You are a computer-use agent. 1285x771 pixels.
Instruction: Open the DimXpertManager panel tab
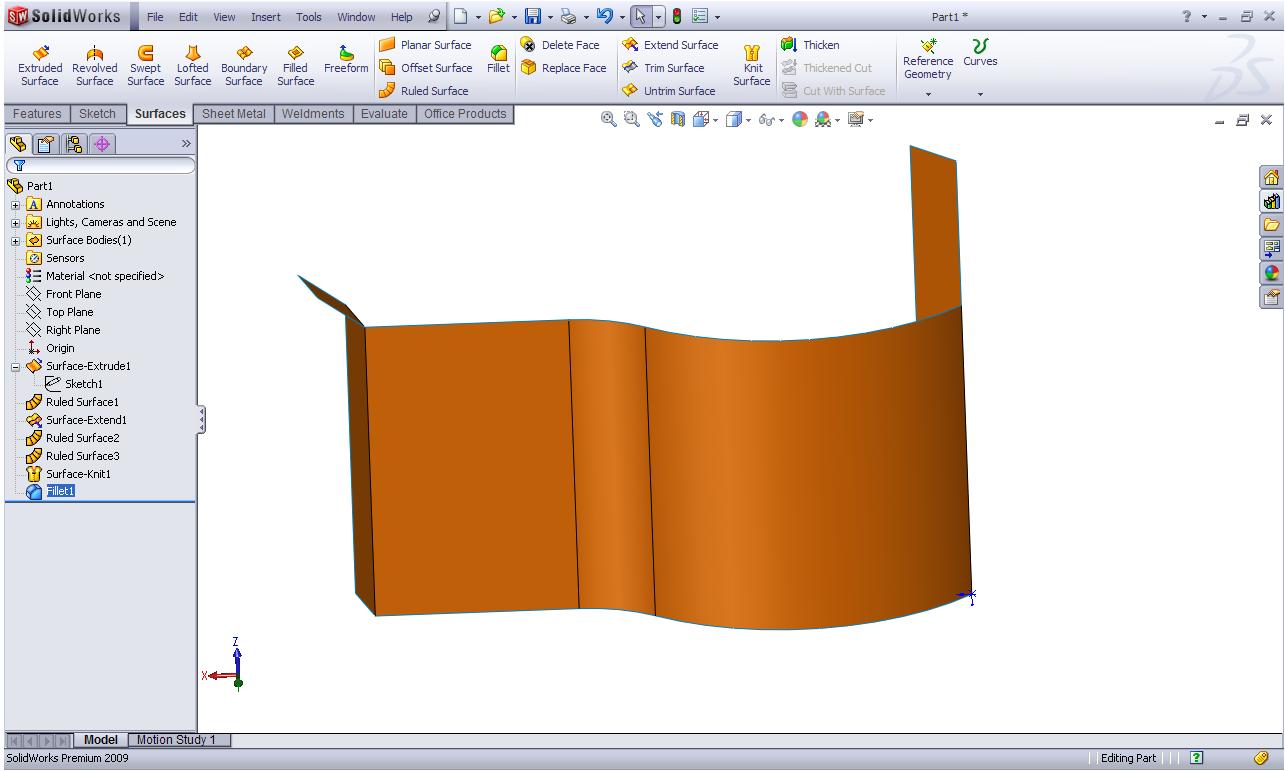[x=103, y=144]
